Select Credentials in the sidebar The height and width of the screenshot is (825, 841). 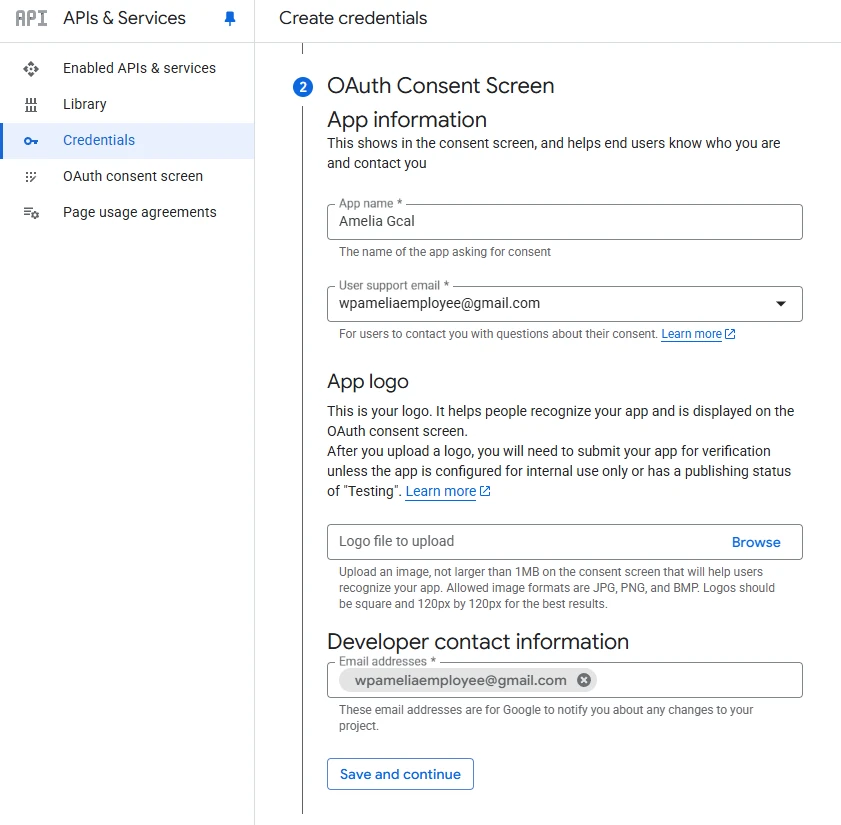[x=128, y=141]
